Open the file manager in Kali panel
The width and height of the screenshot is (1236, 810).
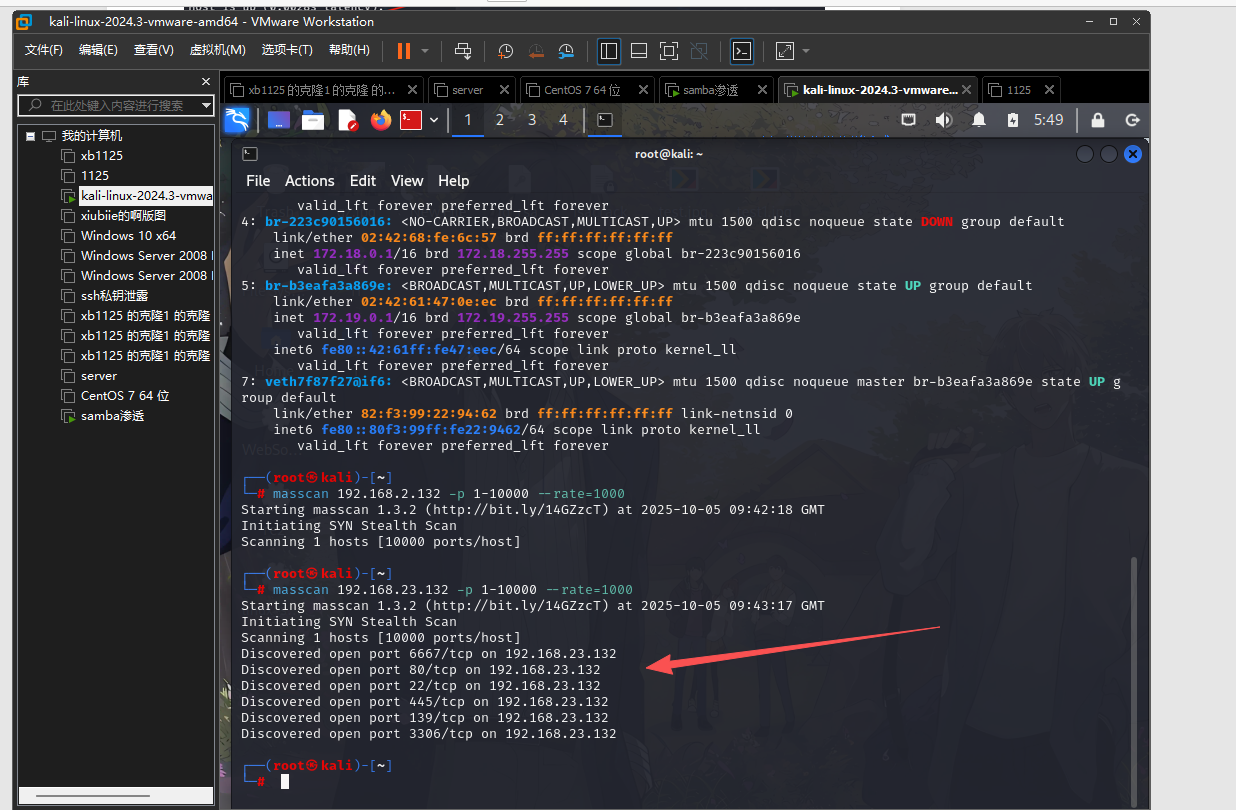point(313,120)
